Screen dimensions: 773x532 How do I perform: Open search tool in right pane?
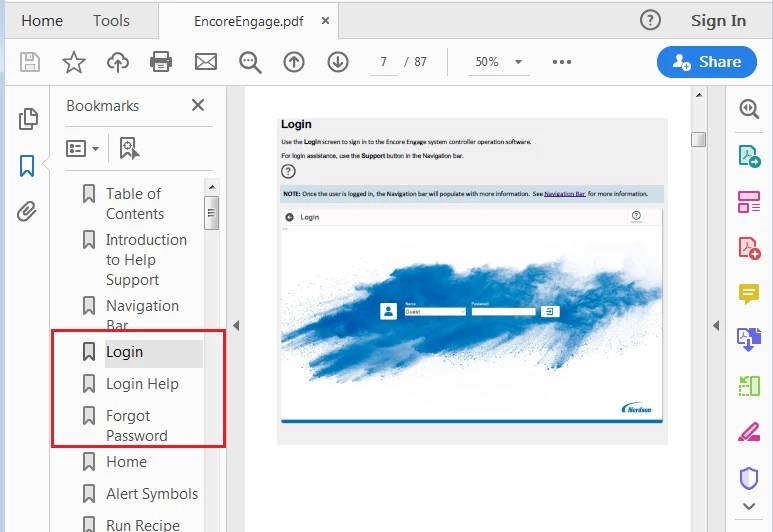749,108
